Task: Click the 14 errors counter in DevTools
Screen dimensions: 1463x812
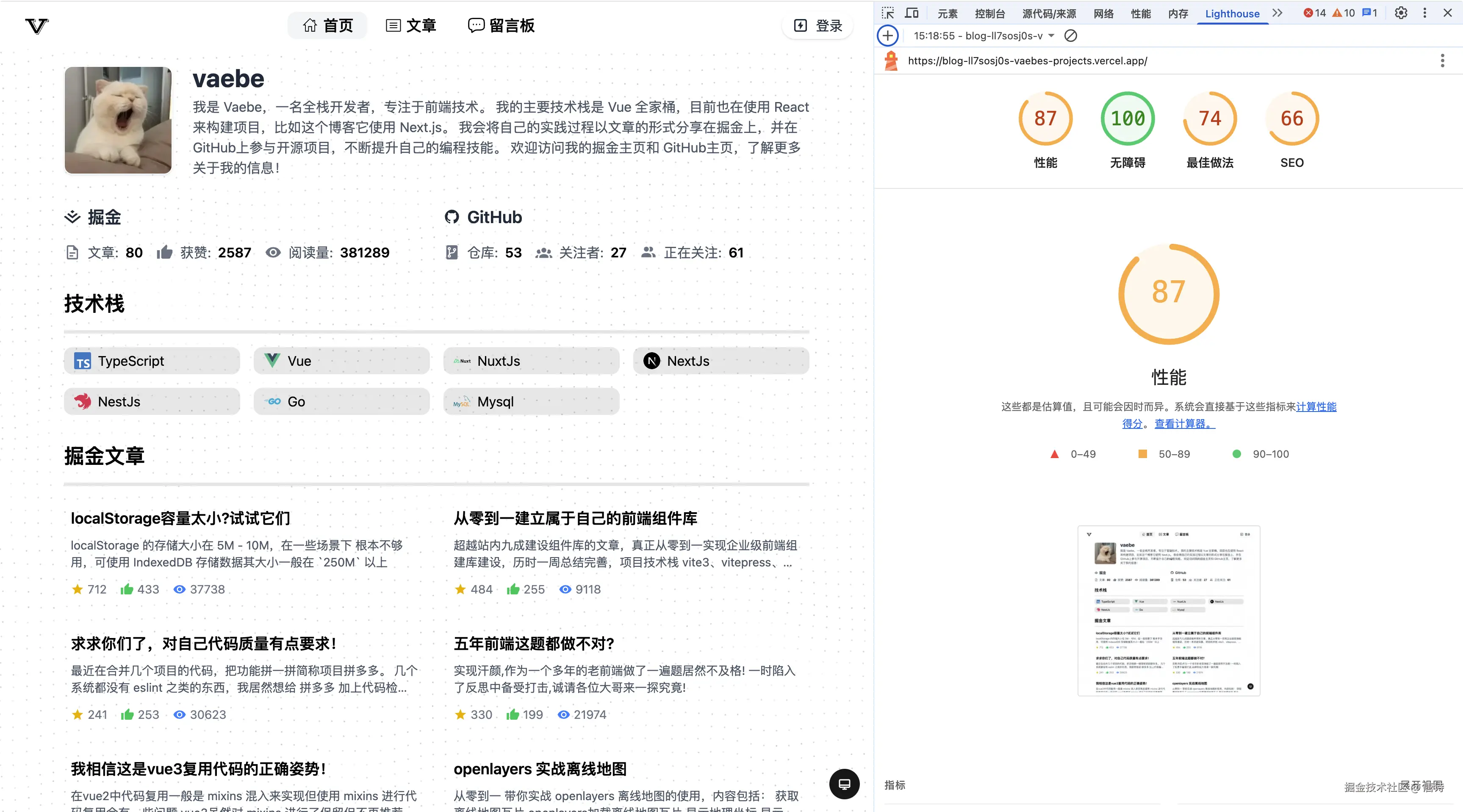Action: (x=1314, y=13)
